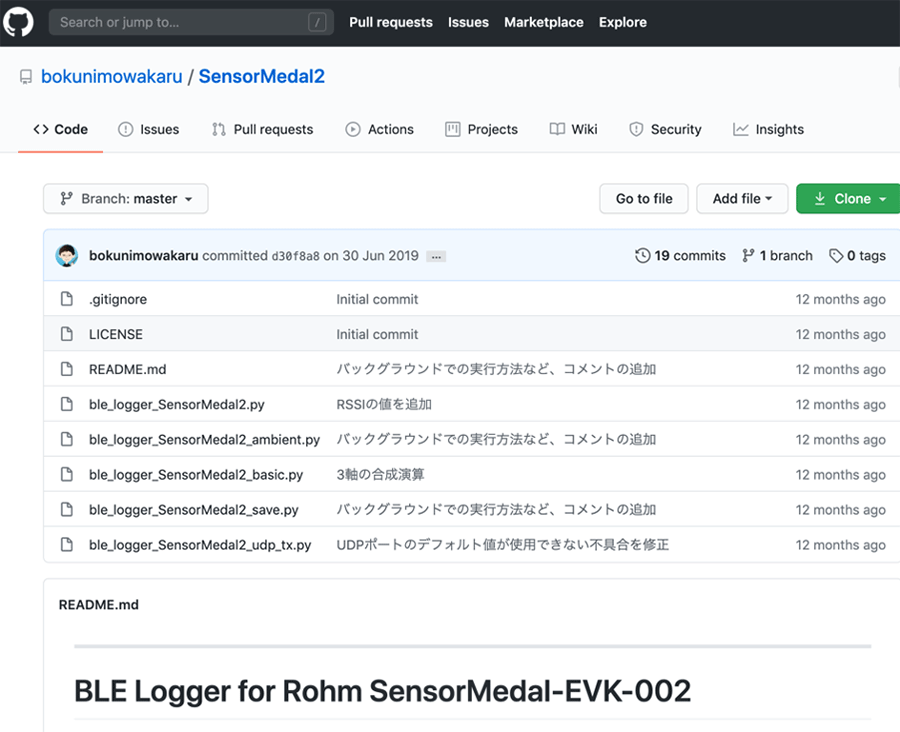Click the file icon for ble_logger_SensorMedal2.py

click(x=67, y=404)
